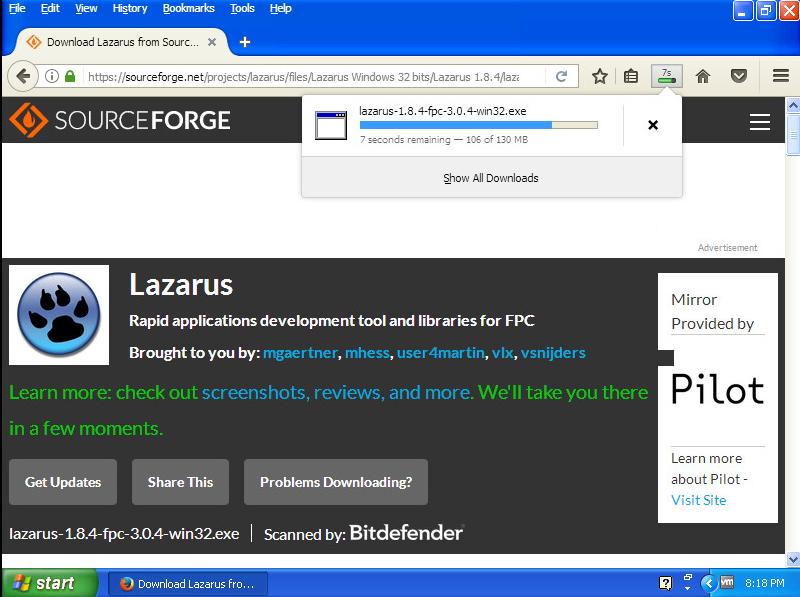The height and width of the screenshot is (597, 800).
Task: Click the VMware tools tray icon
Action: pyautogui.click(x=727, y=582)
